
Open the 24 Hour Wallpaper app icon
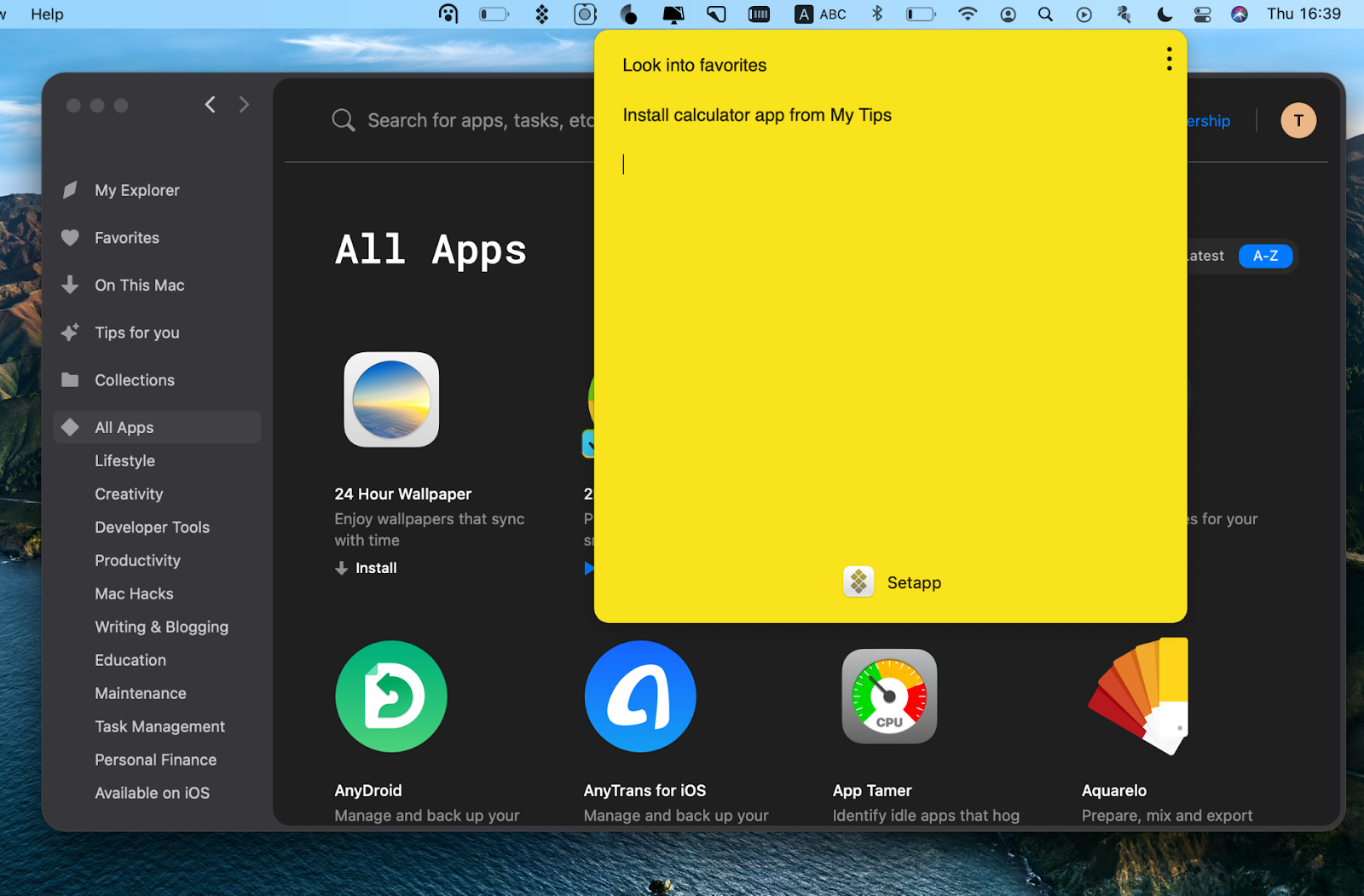(391, 400)
